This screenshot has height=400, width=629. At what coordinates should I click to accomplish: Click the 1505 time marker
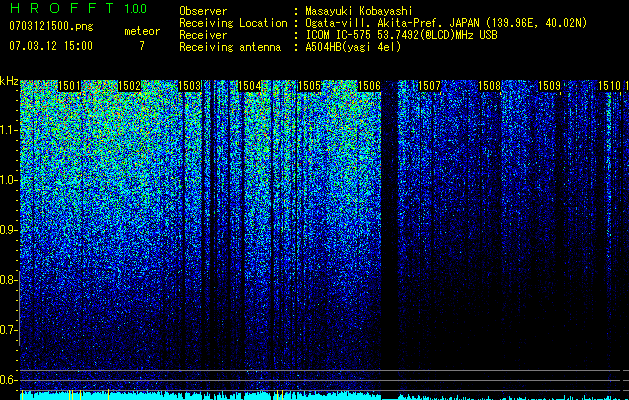pos(309,86)
